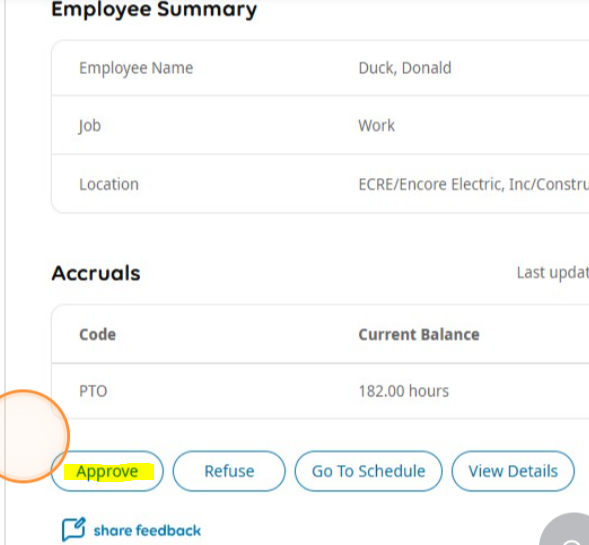Click the Employee Summary heading

154,9
